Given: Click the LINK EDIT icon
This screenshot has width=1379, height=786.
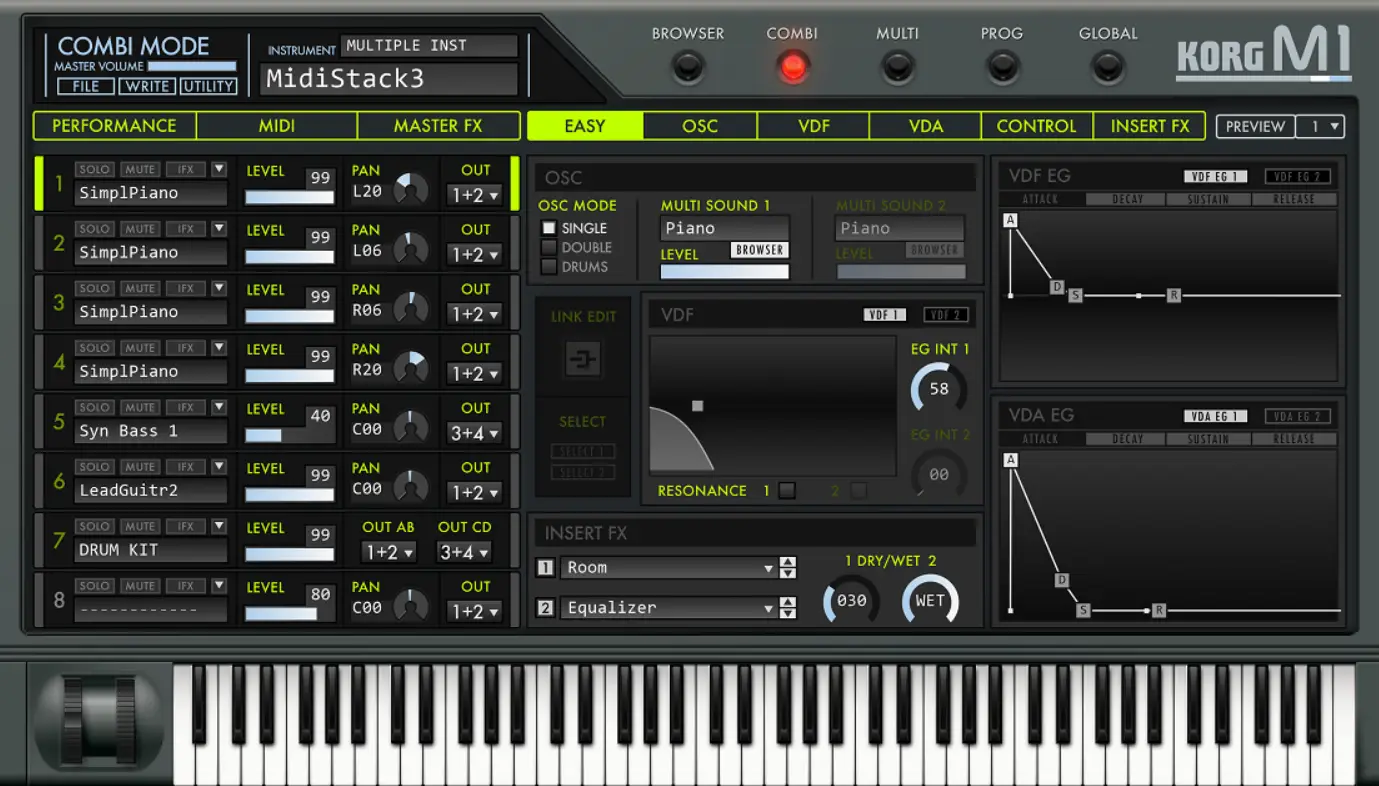Looking at the screenshot, I should click(582, 358).
